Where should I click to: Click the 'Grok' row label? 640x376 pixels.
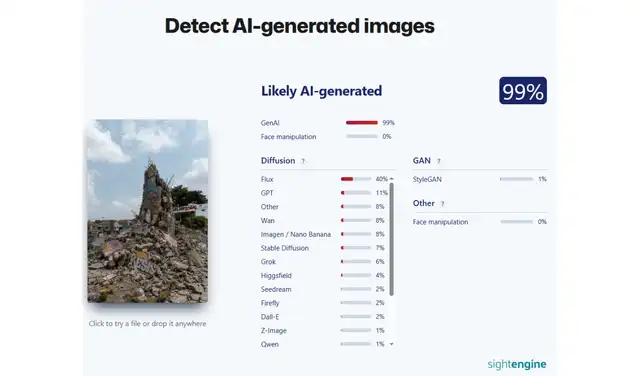pyautogui.click(x=268, y=262)
